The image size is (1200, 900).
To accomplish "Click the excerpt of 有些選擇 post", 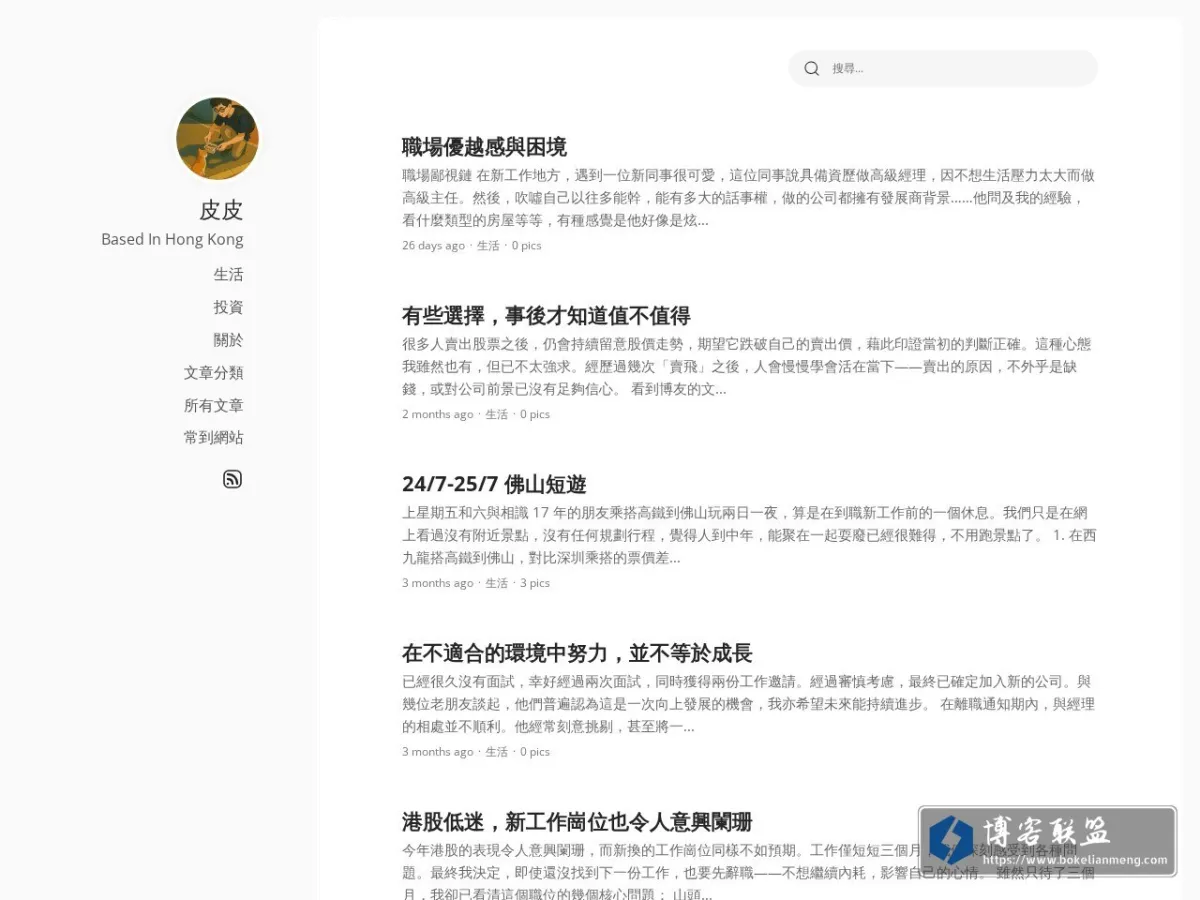I will (749, 367).
